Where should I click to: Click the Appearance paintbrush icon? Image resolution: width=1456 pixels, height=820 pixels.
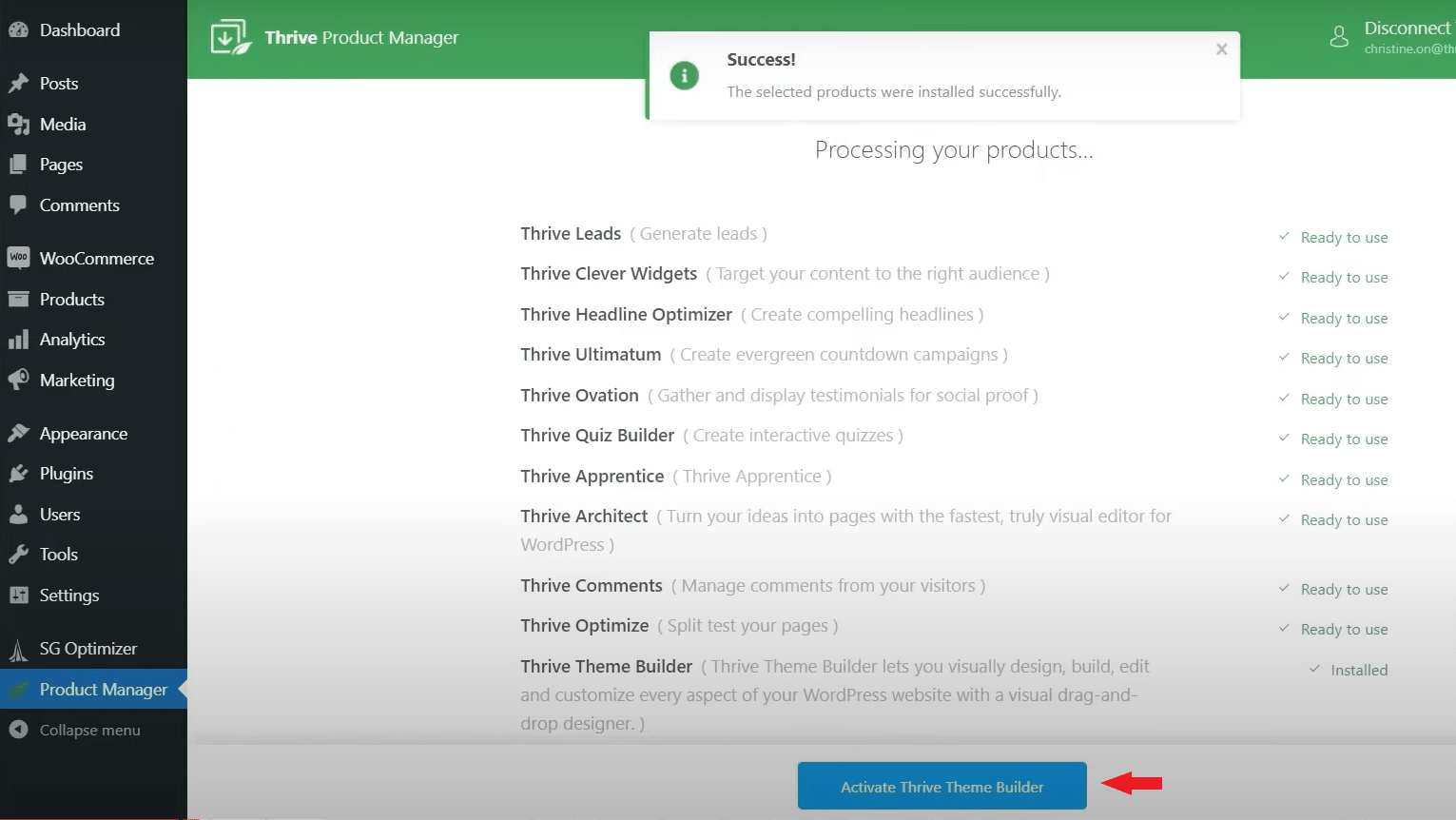18,434
